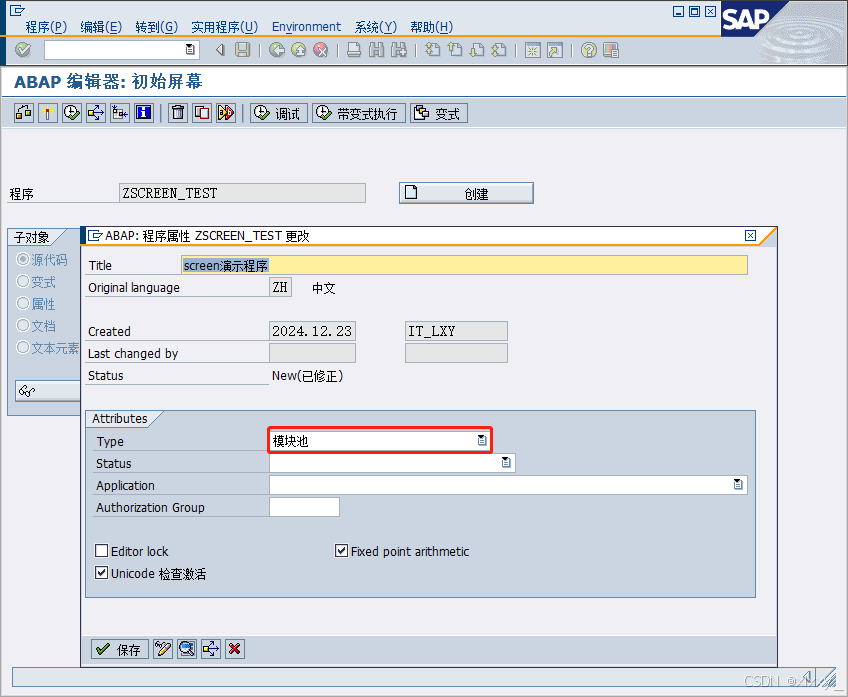Click the 变式 button in the application toolbar
The height and width of the screenshot is (697, 848).
pos(439,113)
